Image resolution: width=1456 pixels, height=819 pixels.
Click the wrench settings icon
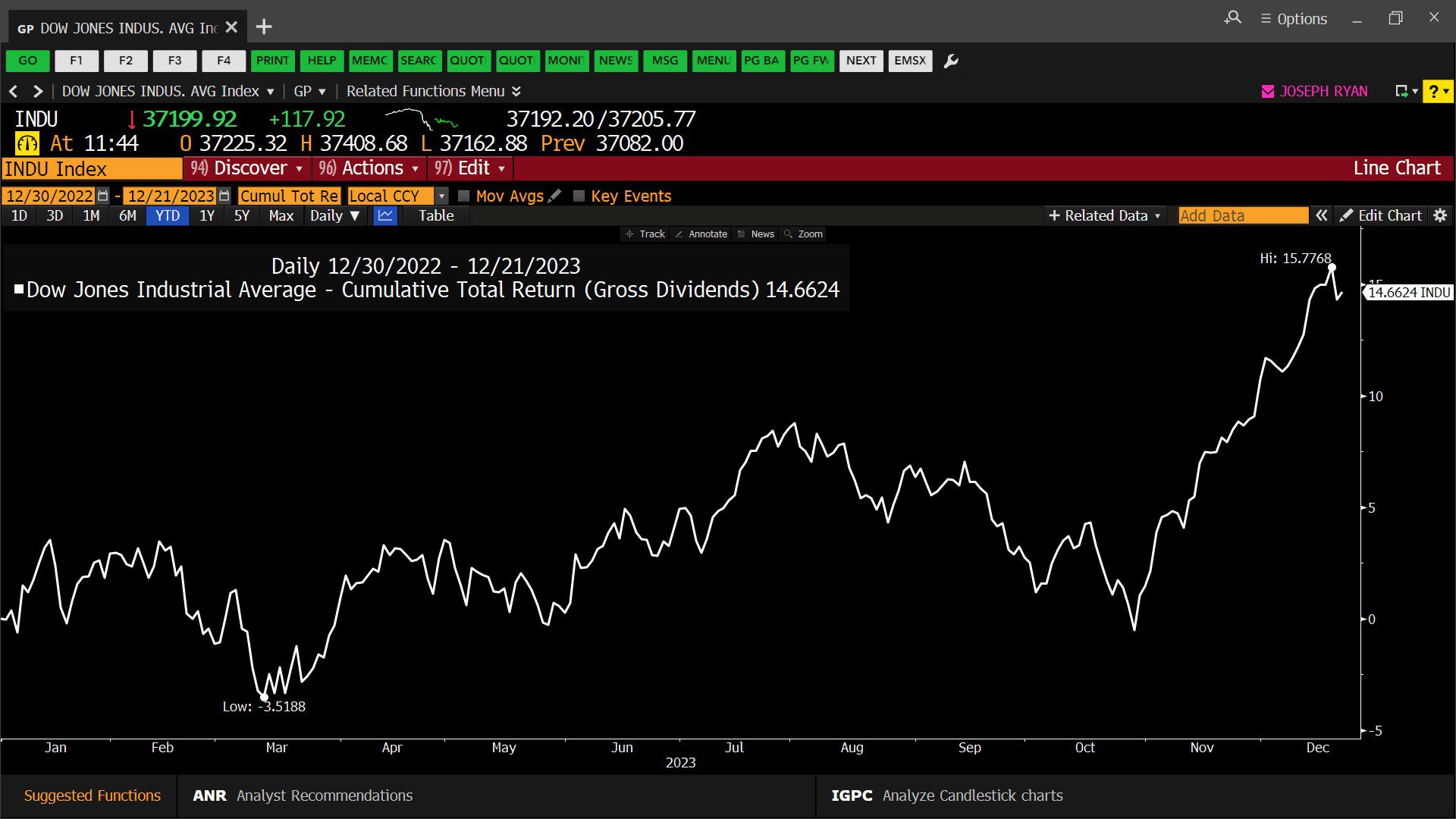pyautogui.click(x=951, y=61)
